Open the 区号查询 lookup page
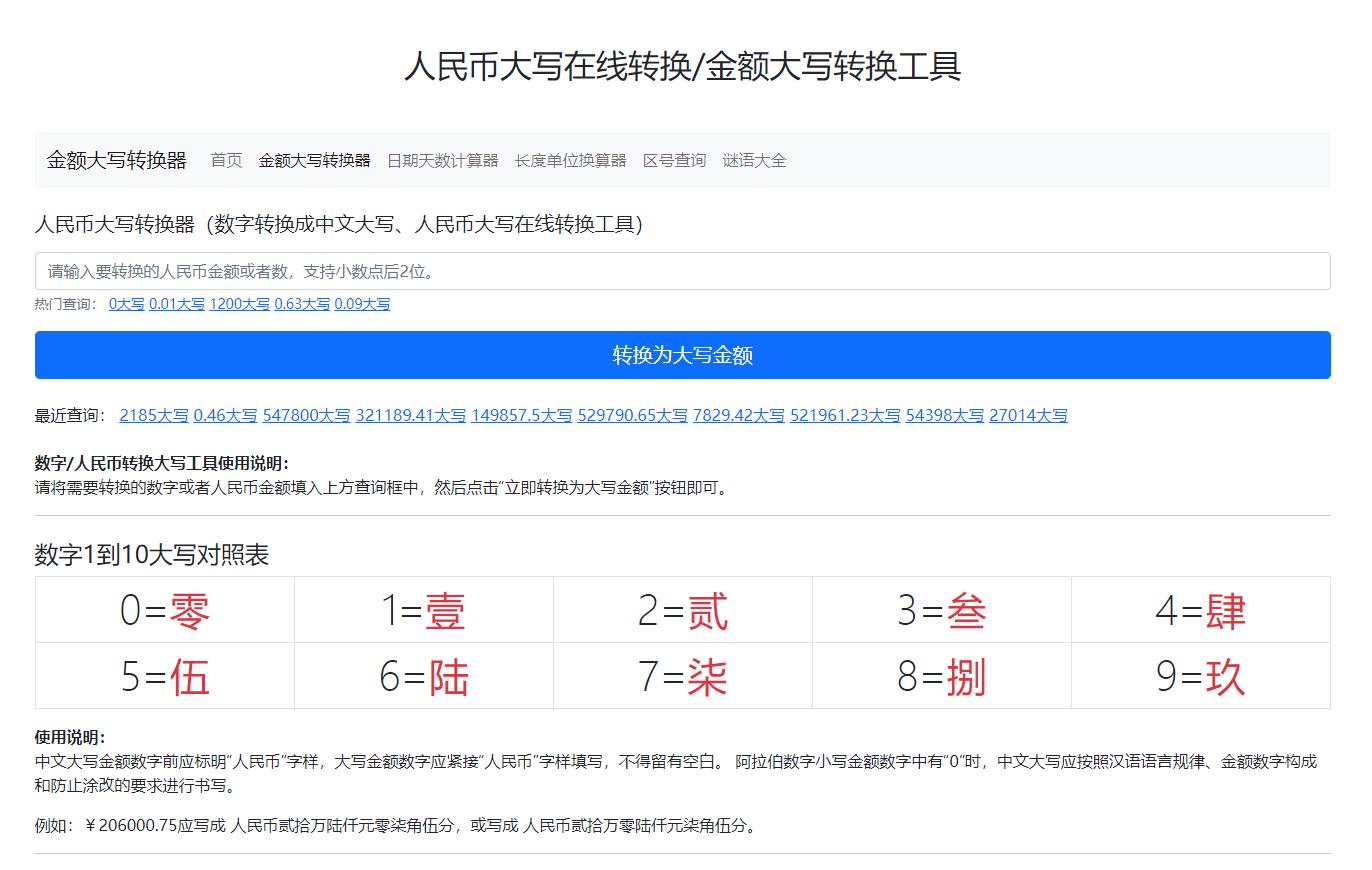 [671, 160]
